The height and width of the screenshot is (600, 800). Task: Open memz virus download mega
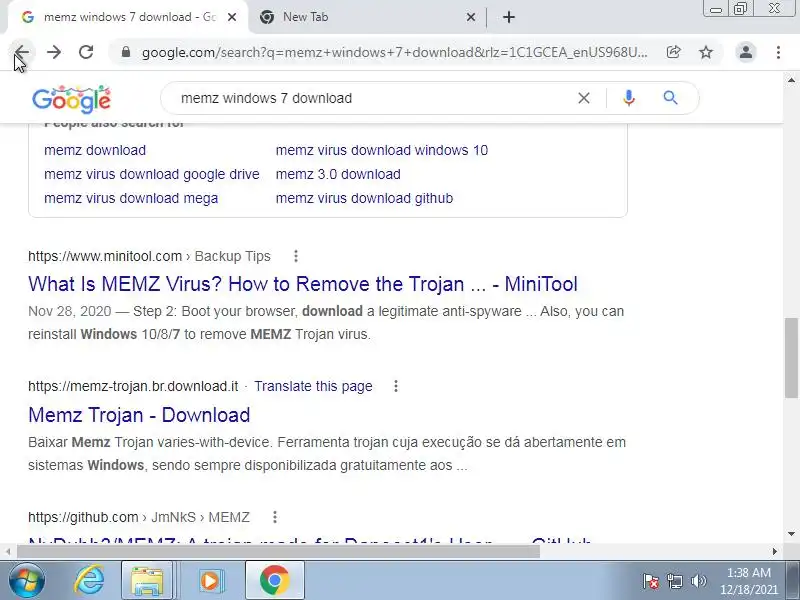[x=131, y=198]
